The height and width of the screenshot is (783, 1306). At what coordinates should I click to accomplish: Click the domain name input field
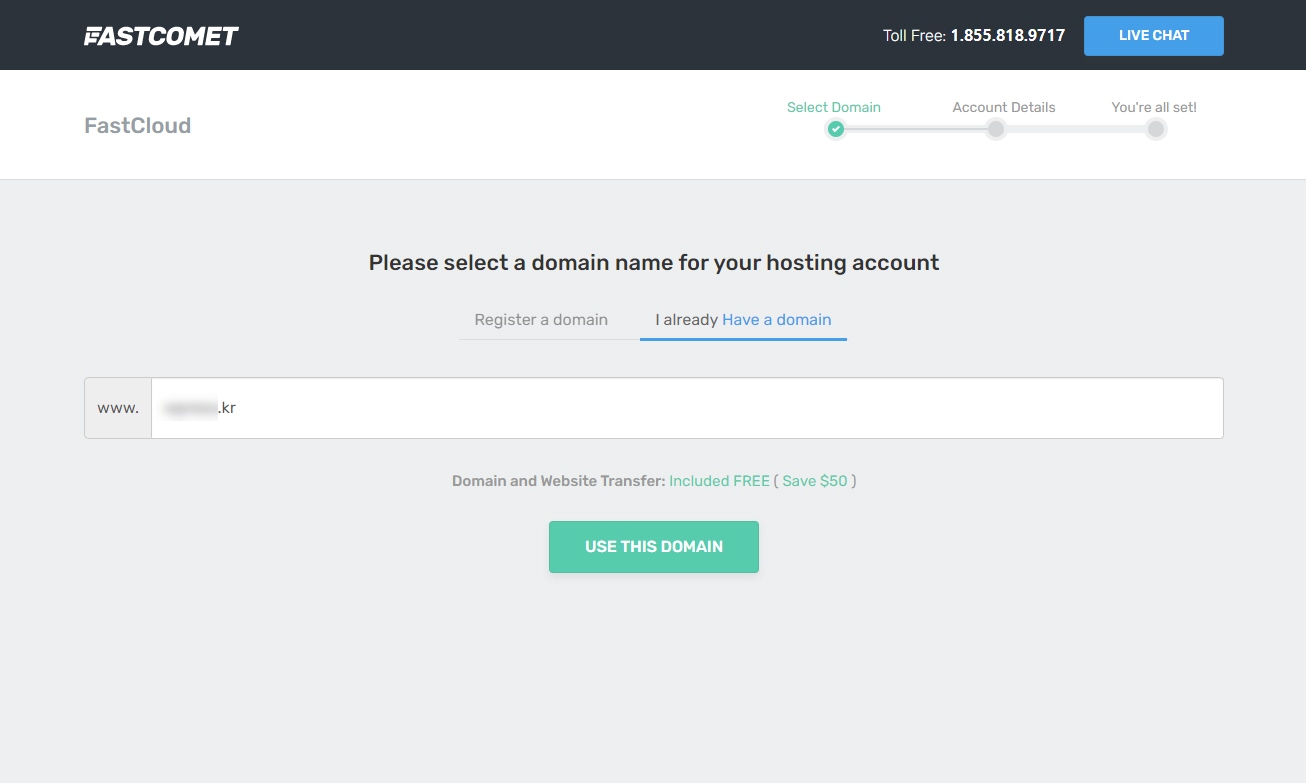pyautogui.click(x=687, y=408)
